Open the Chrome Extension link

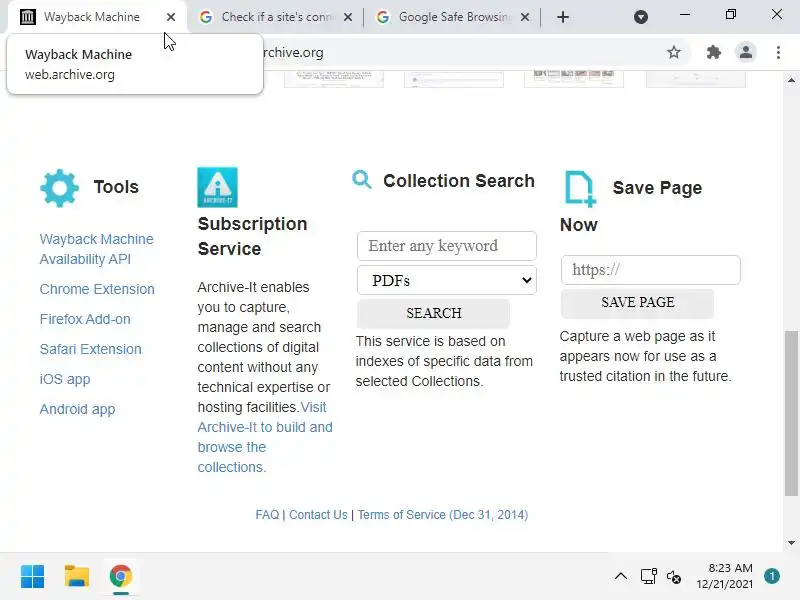click(x=97, y=289)
